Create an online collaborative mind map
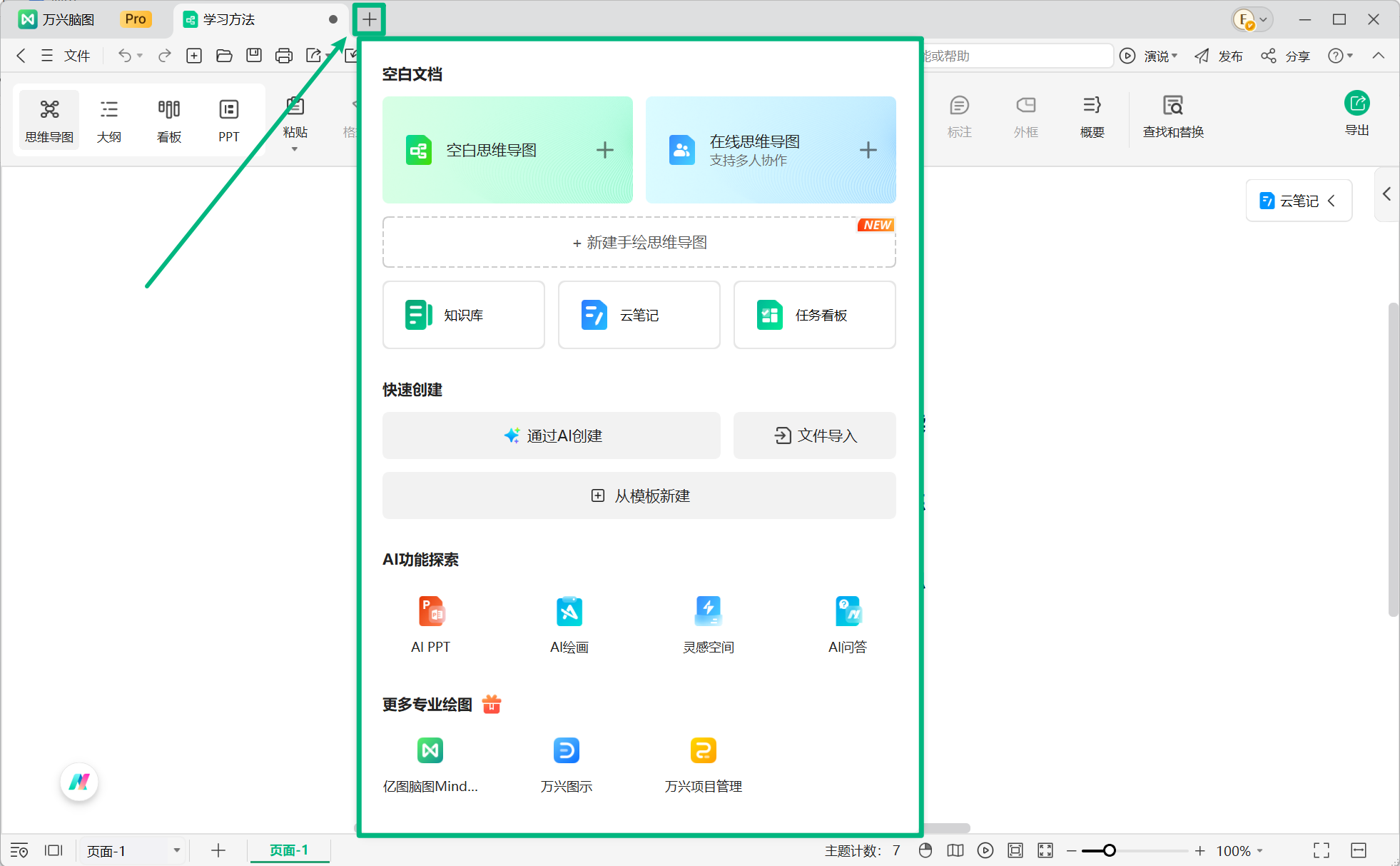This screenshot has height=866, width=1400. 771,150
